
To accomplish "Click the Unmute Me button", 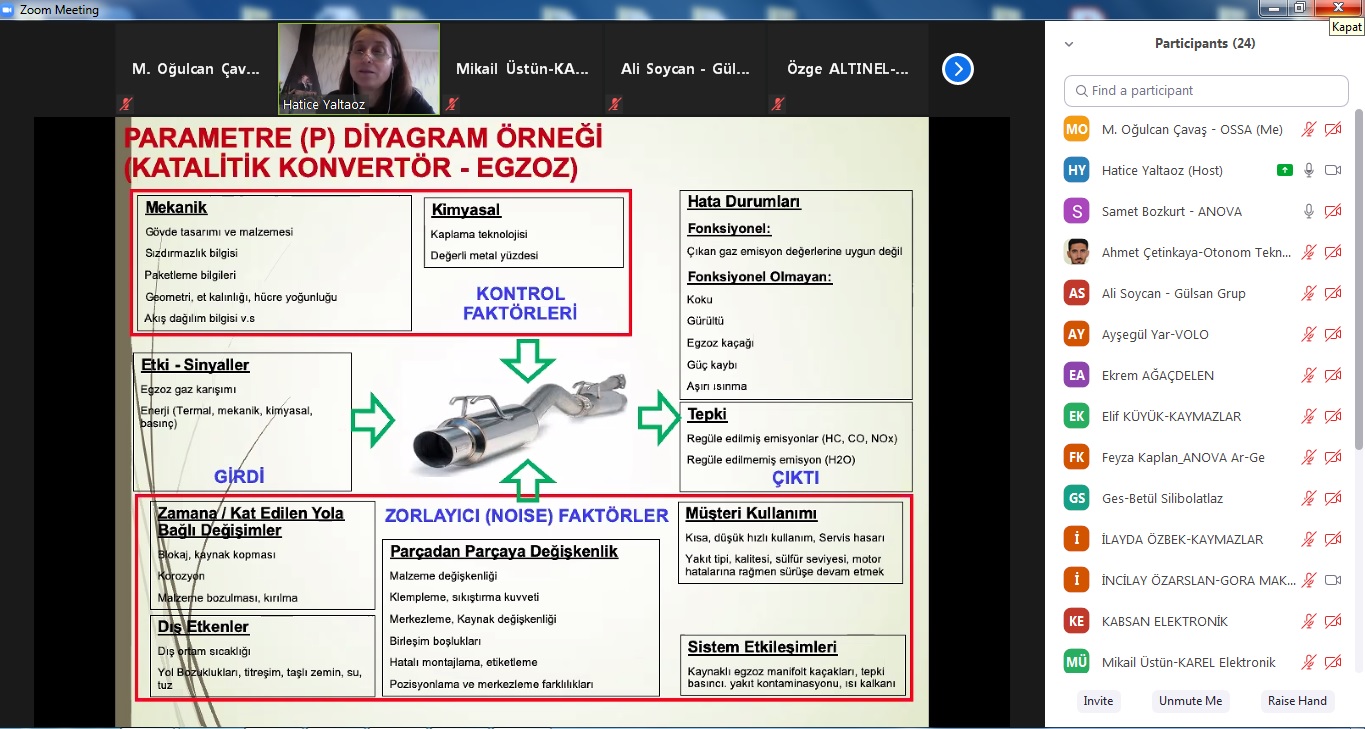I will (x=1190, y=701).
